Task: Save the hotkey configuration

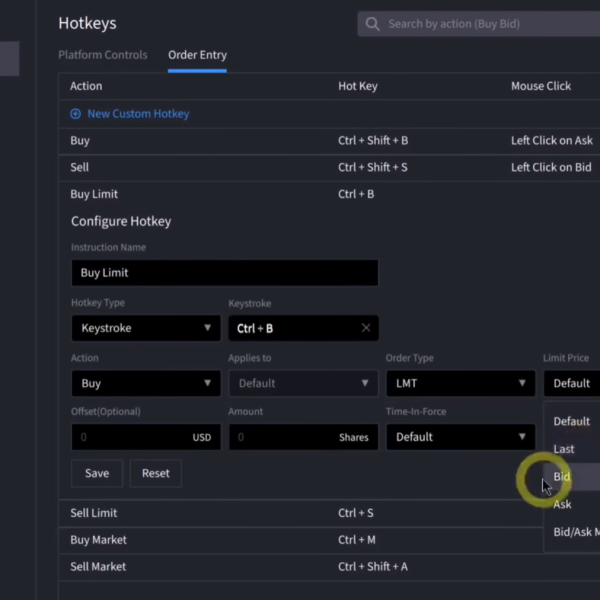Action: click(97, 473)
